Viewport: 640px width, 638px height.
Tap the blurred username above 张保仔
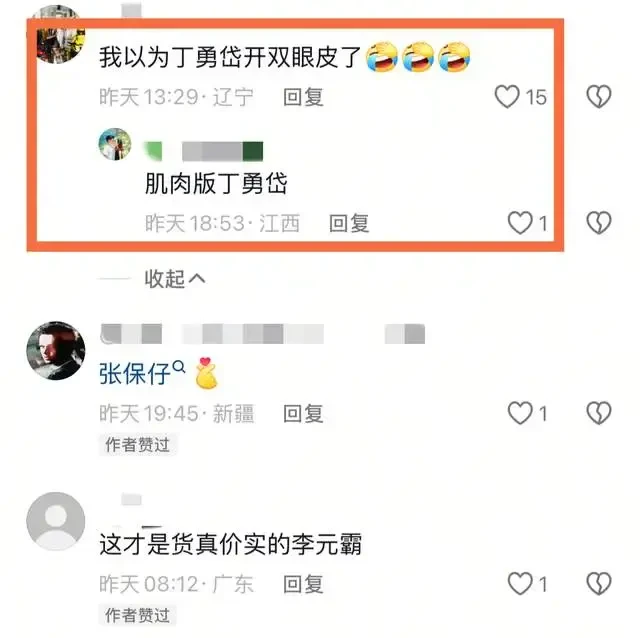tap(262, 334)
